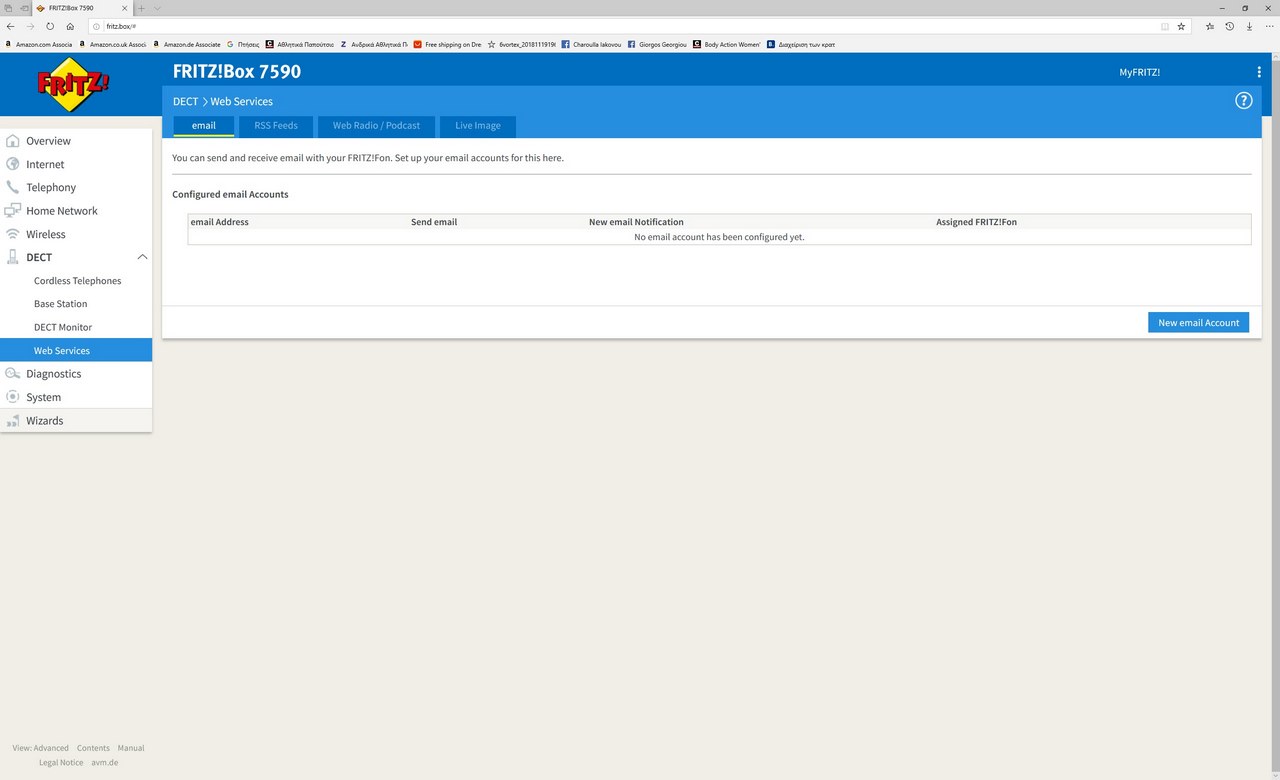The height and width of the screenshot is (780, 1280).
Task: Click the New email Notification column header
Action: click(x=636, y=222)
